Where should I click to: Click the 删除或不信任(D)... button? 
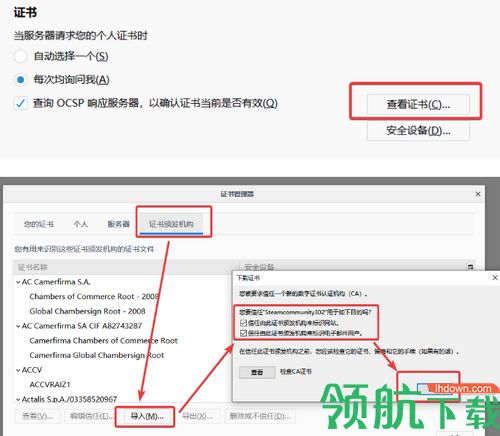[x=260, y=416]
